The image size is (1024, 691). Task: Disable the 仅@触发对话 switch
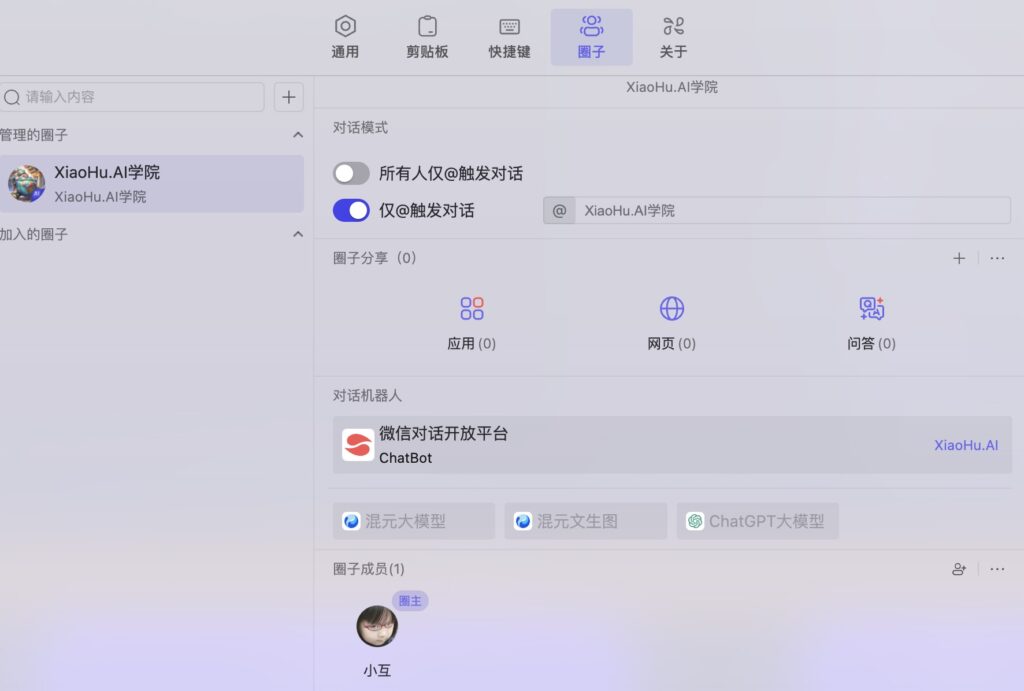pyautogui.click(x=351, y=210)
